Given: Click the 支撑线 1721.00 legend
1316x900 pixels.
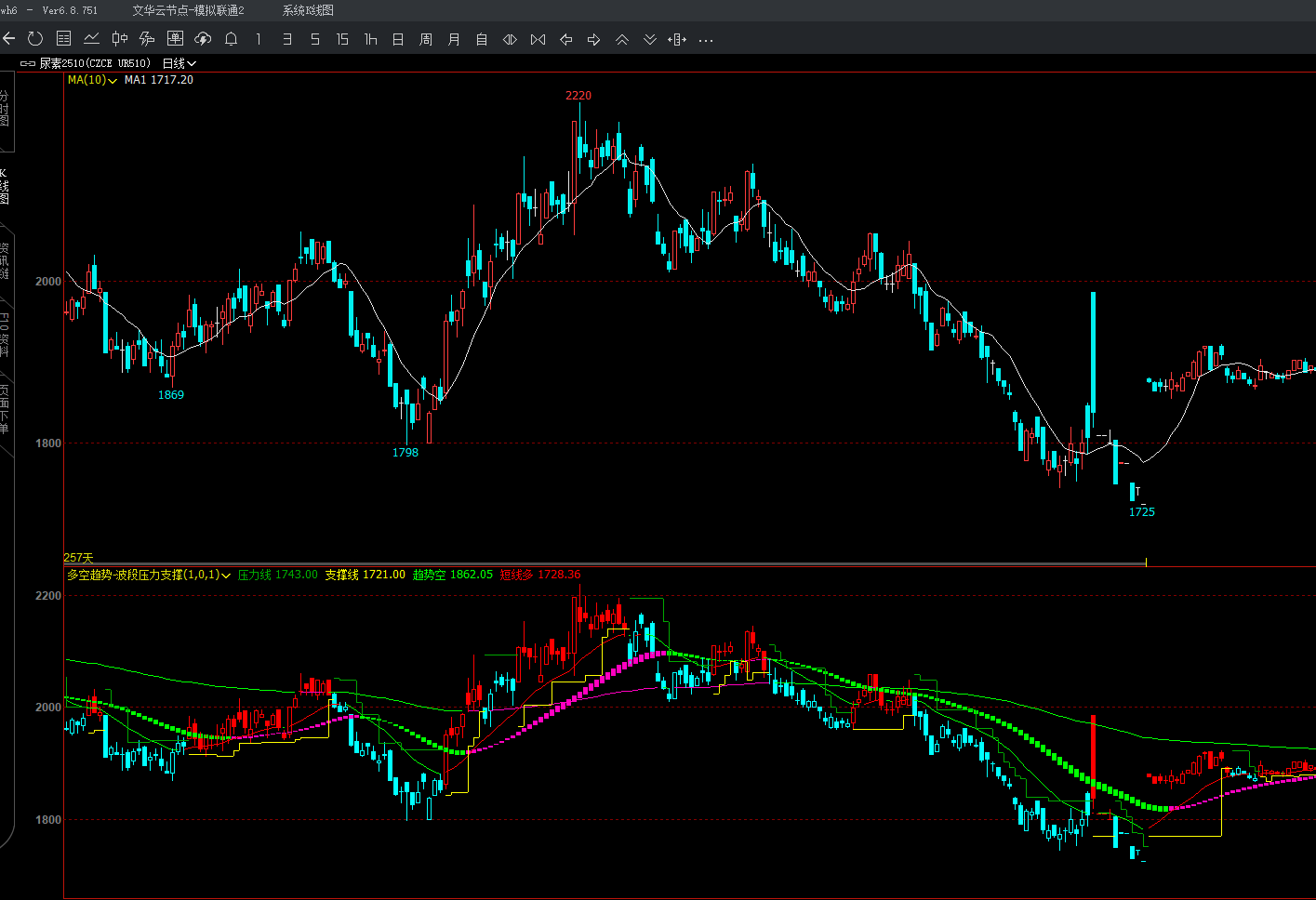Looking at the screenshot, I should [x=366, y=575].
